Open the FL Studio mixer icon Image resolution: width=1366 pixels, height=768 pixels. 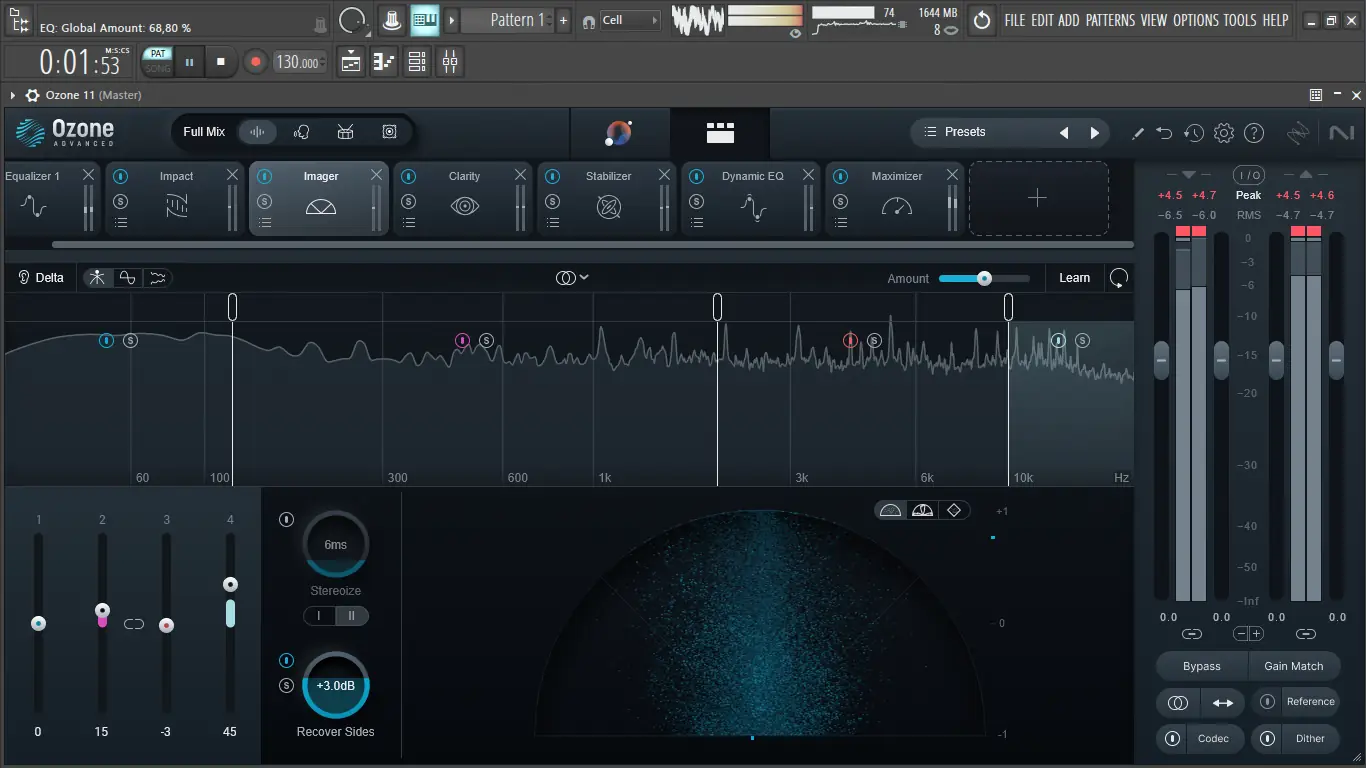tap(450, 62)
